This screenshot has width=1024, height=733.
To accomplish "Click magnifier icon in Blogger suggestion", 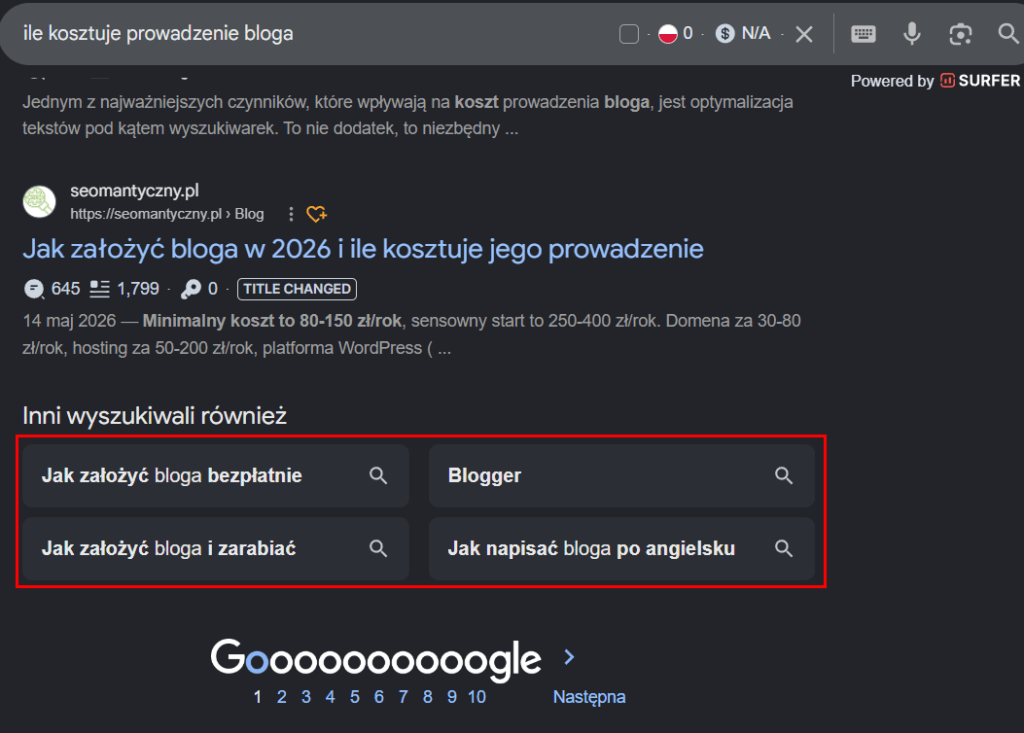I will coord(784,476).
